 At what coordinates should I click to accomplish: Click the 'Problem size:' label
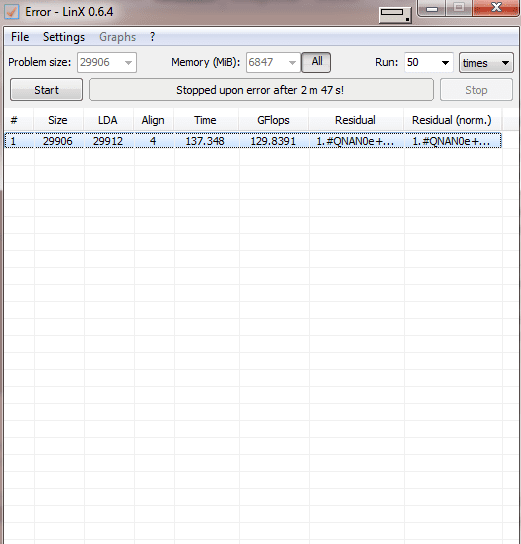coord(40,62)
